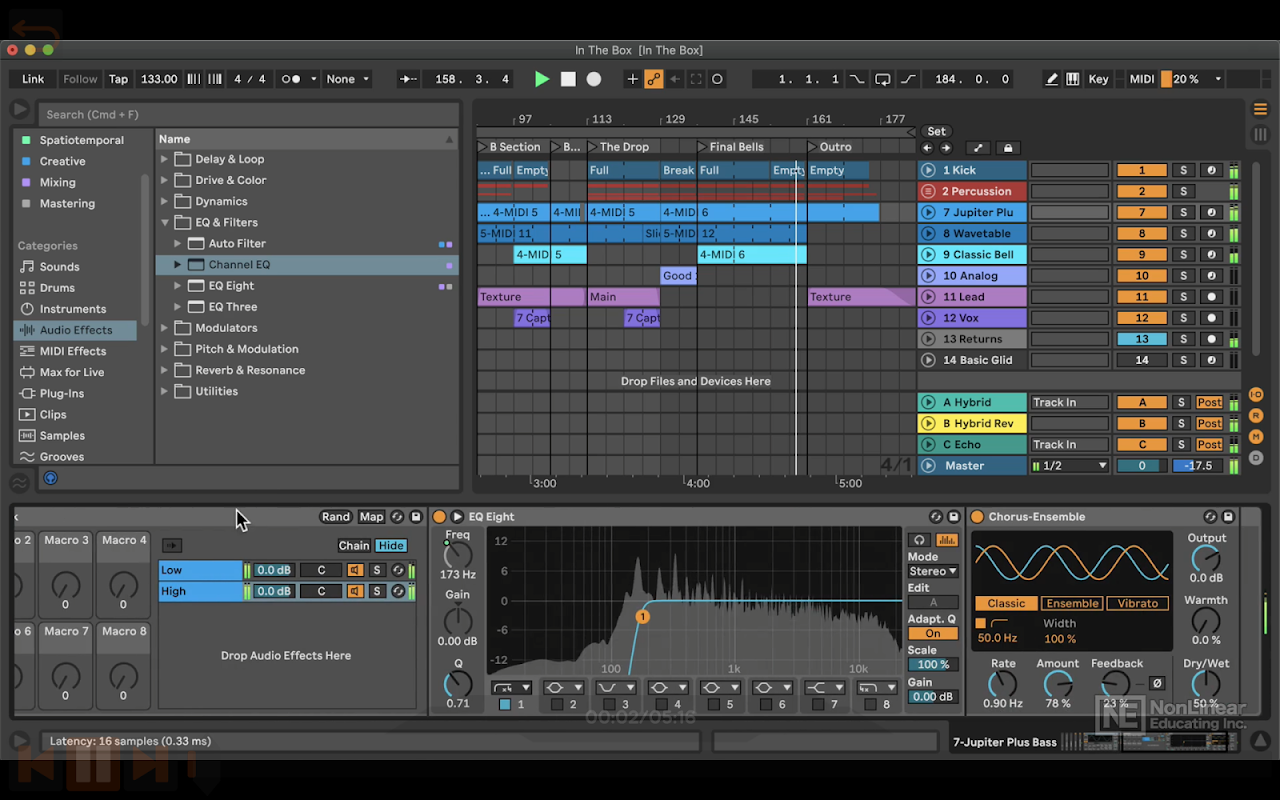The height and width of the screenshot is (800, 1280).
Task: Open the EQ Eight Stereo mode dropdown
Action: pos(932,572)
